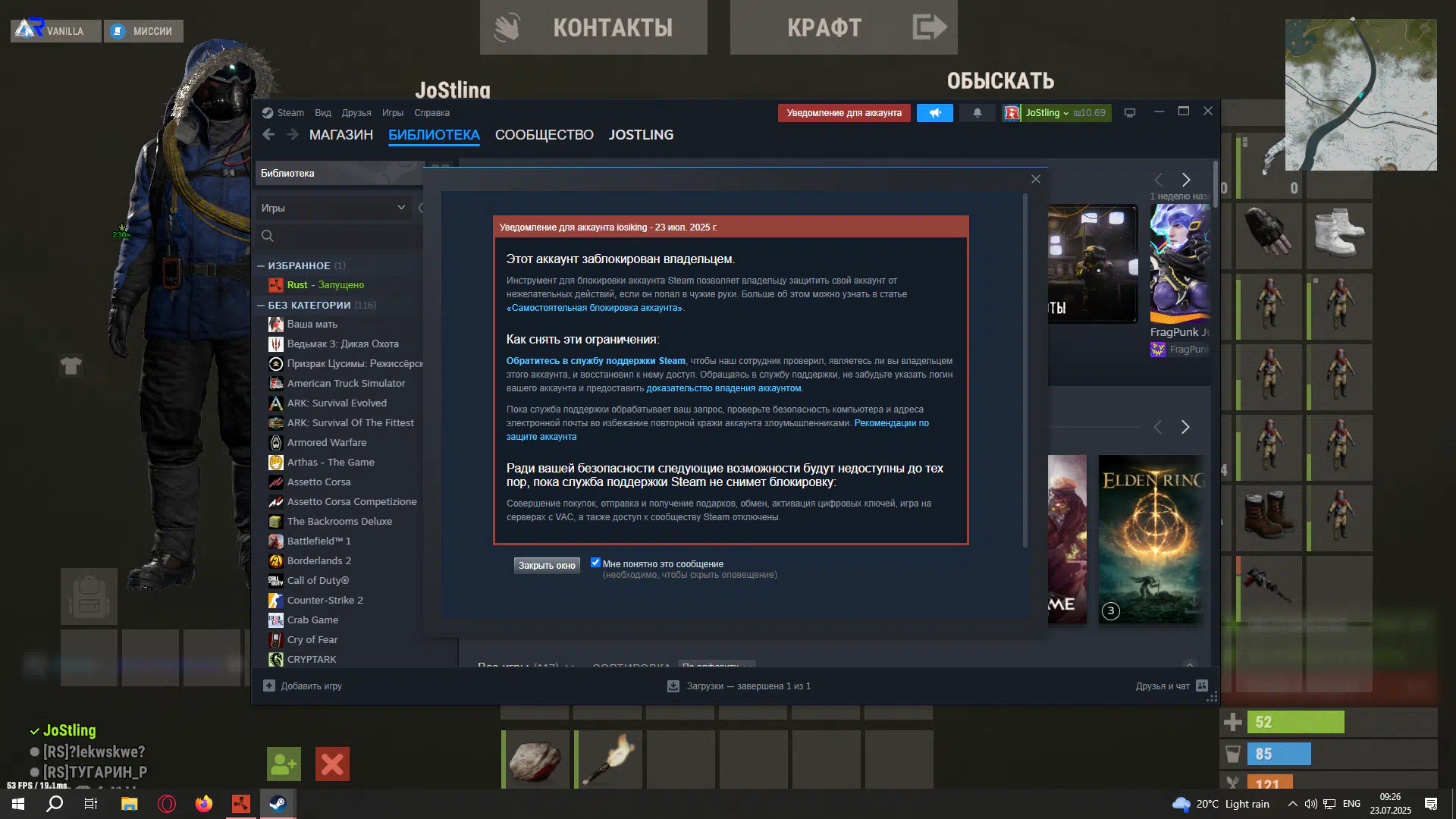The height and width of the screenshot is (819, 1456).
Task: Switch to Big Picture mode icon
Action: point(1129,113)
